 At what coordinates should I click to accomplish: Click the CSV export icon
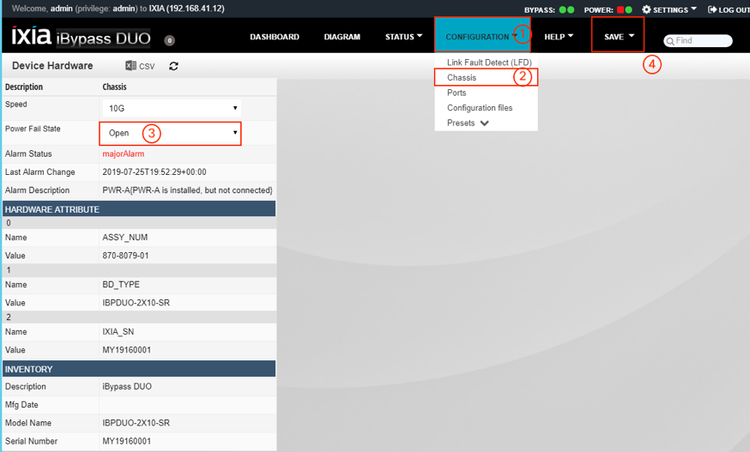coord(131,66)
